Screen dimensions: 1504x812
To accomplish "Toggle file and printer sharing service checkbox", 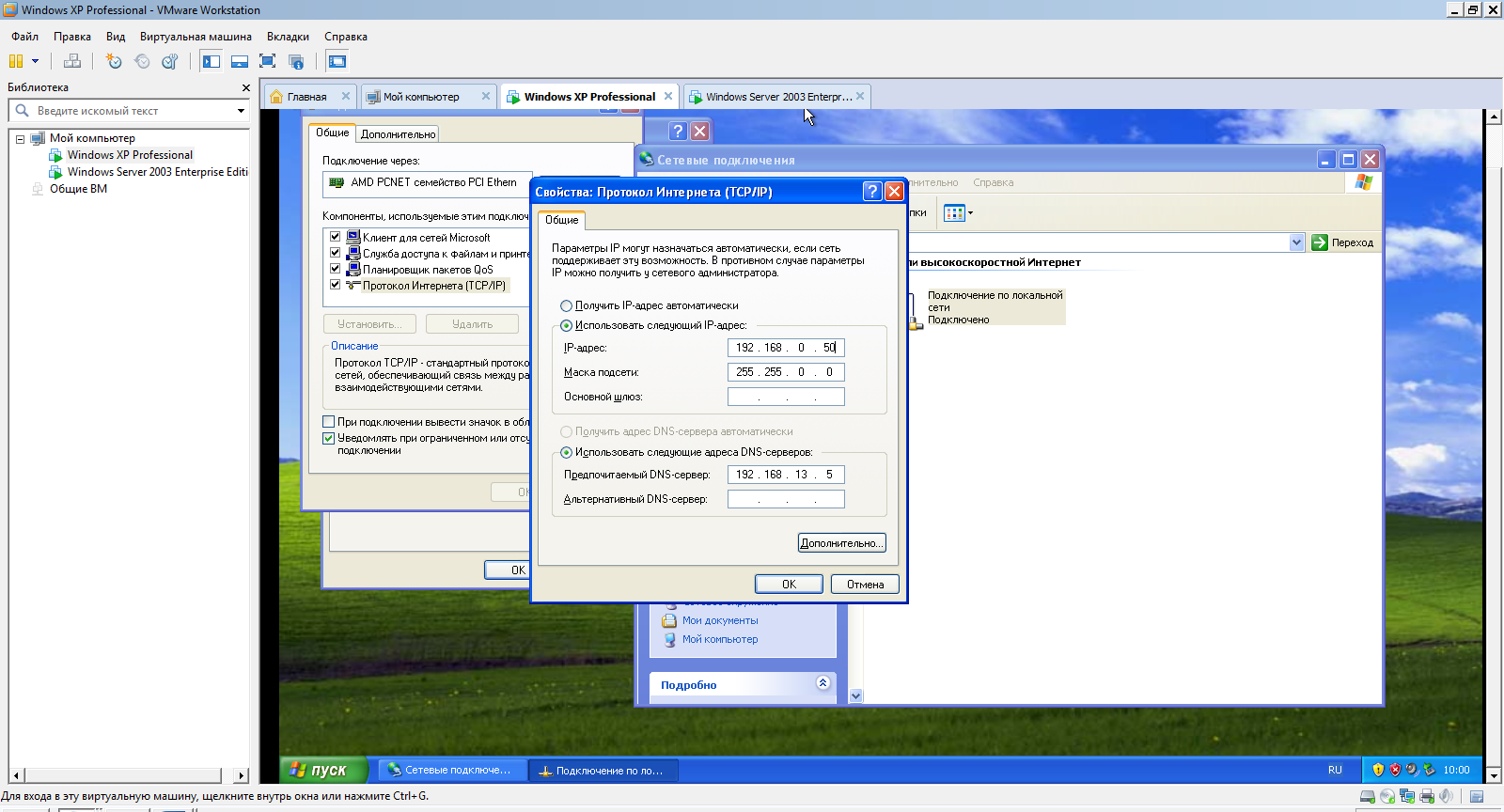I will [x=335, y=253].
